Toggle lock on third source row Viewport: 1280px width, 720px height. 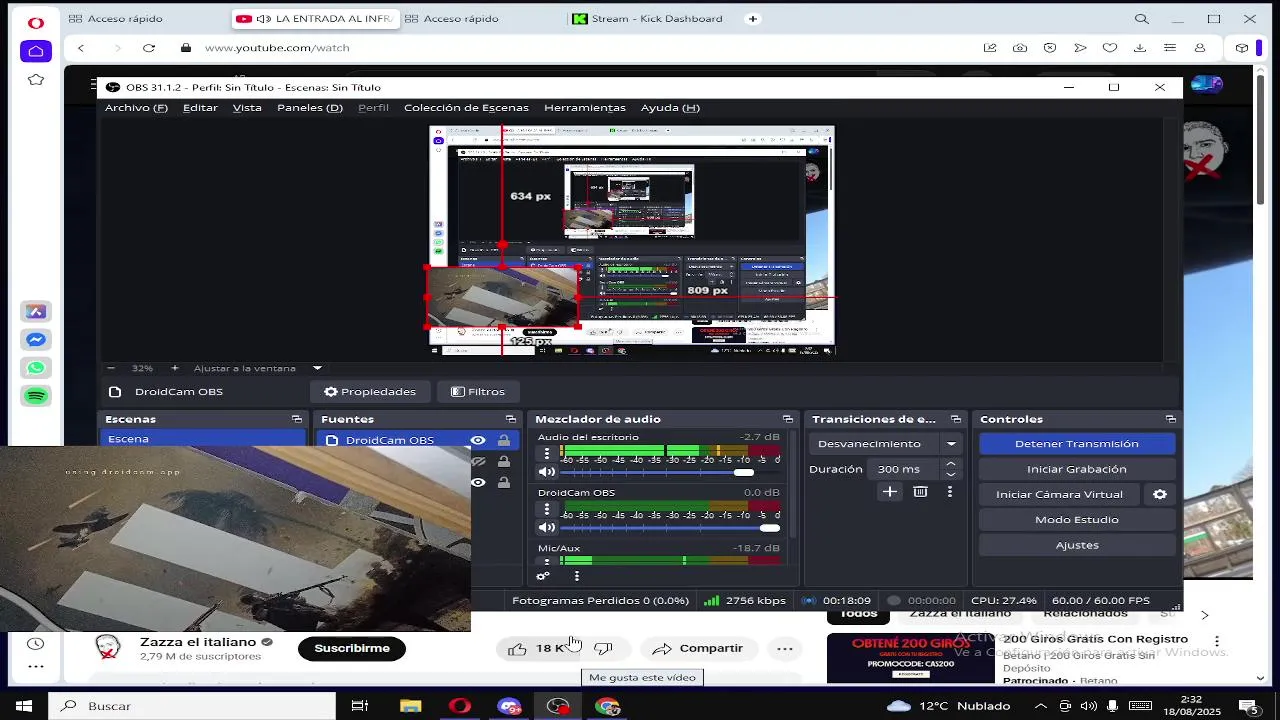point(504,483)
